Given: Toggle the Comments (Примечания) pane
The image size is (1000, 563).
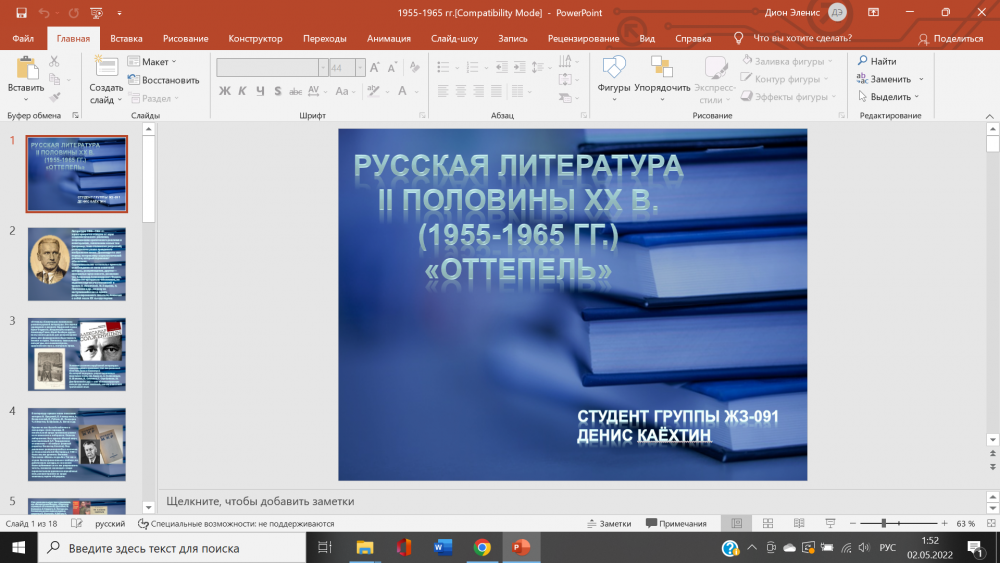Looking at the screenshot, I should 676,523.
